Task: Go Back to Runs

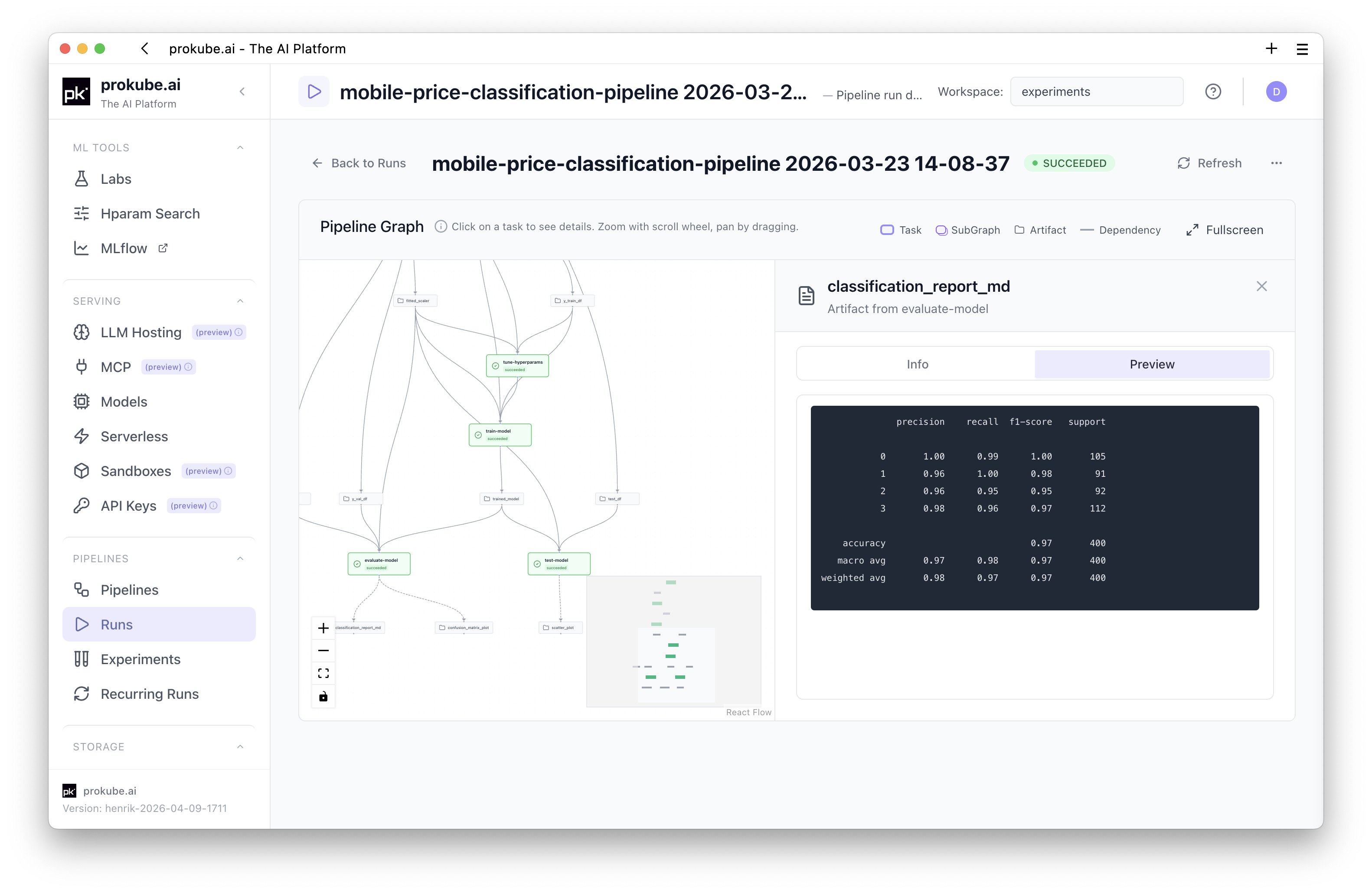Action: [359, 163]
